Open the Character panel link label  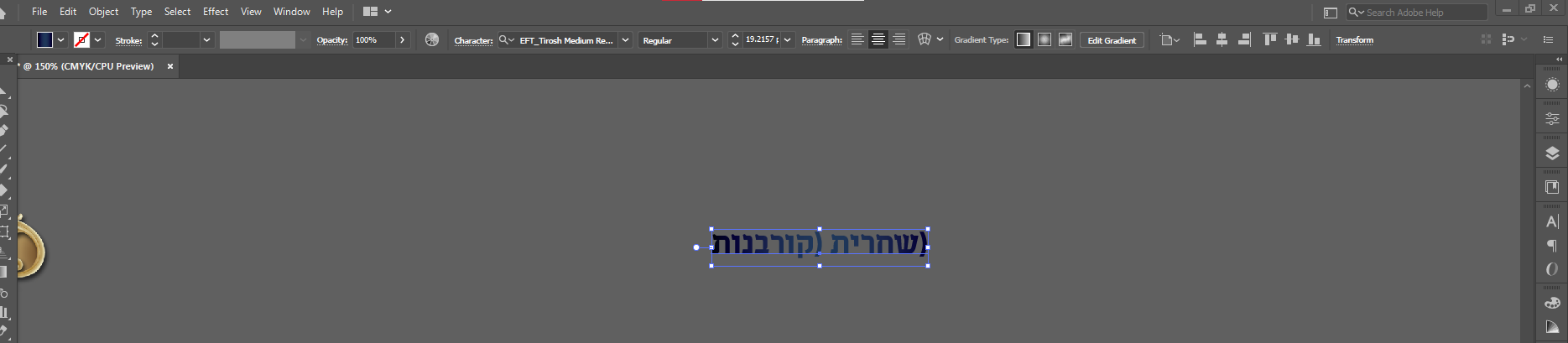[473, 40]
